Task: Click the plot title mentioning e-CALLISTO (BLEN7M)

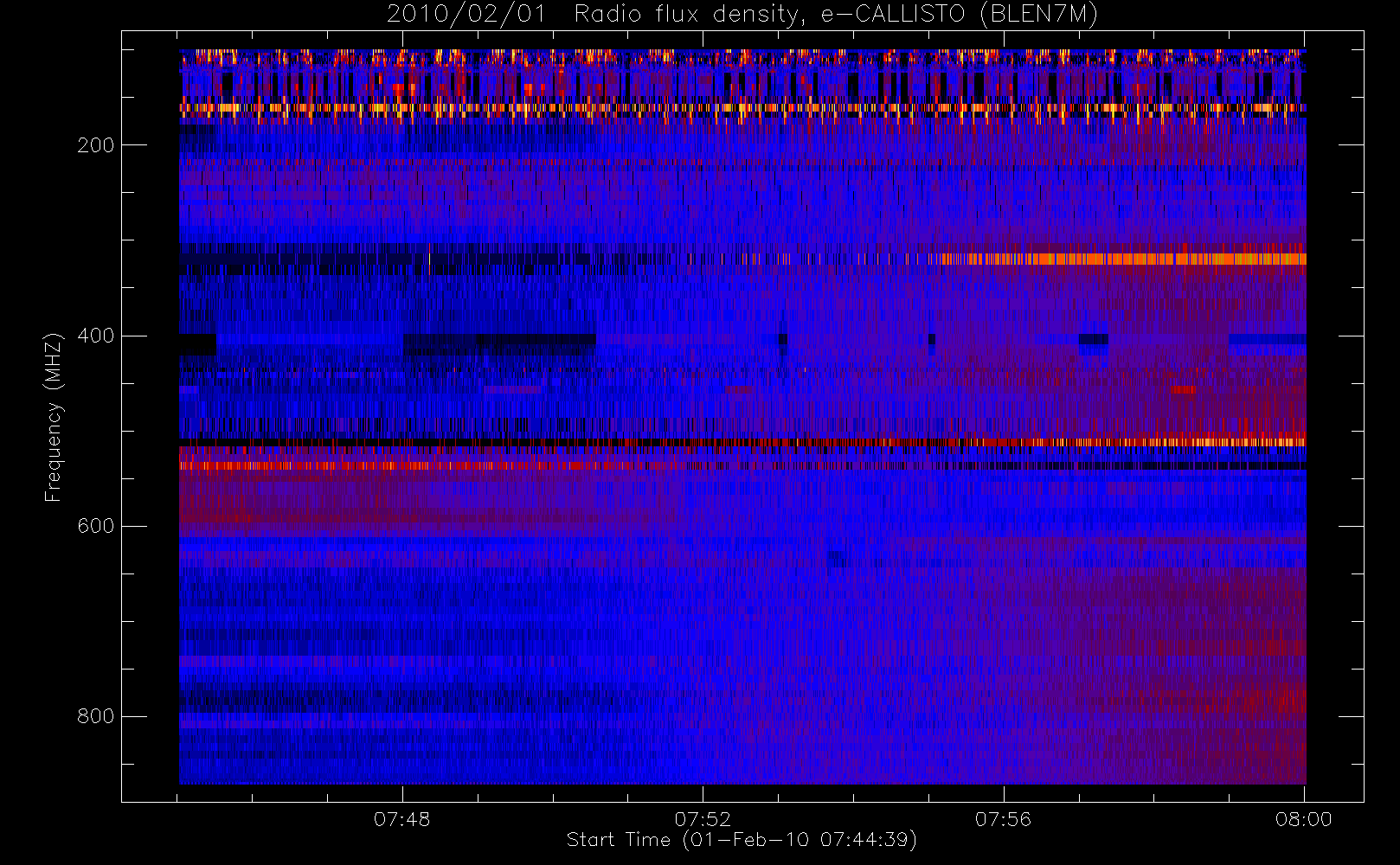Action: point(742,15)
